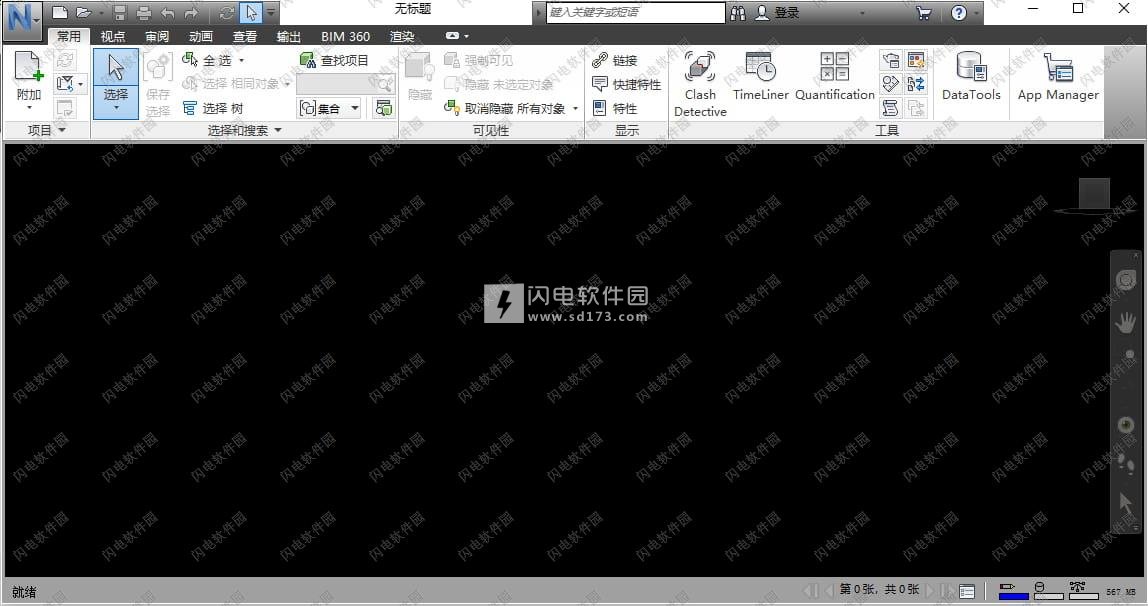1148x606 pixels.
Task: Click the 附加 (Append) file button
Action: (x=29, y=81)
